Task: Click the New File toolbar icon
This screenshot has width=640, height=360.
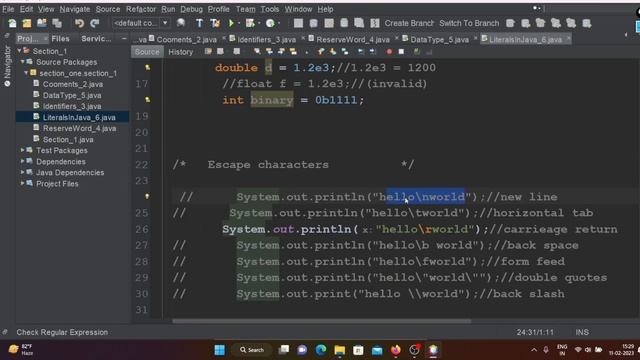Action: click(12, 23)
